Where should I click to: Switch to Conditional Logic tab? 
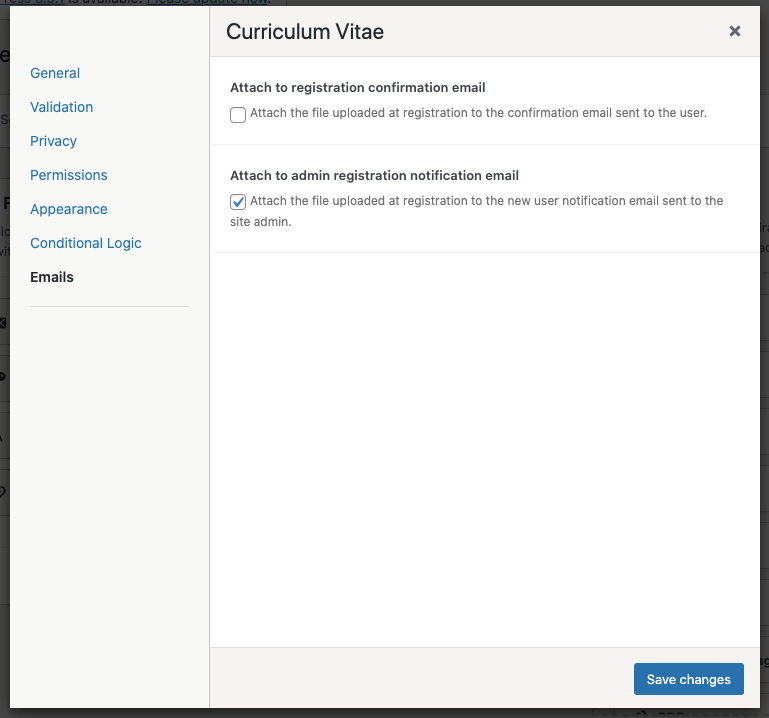click(86, 243)
